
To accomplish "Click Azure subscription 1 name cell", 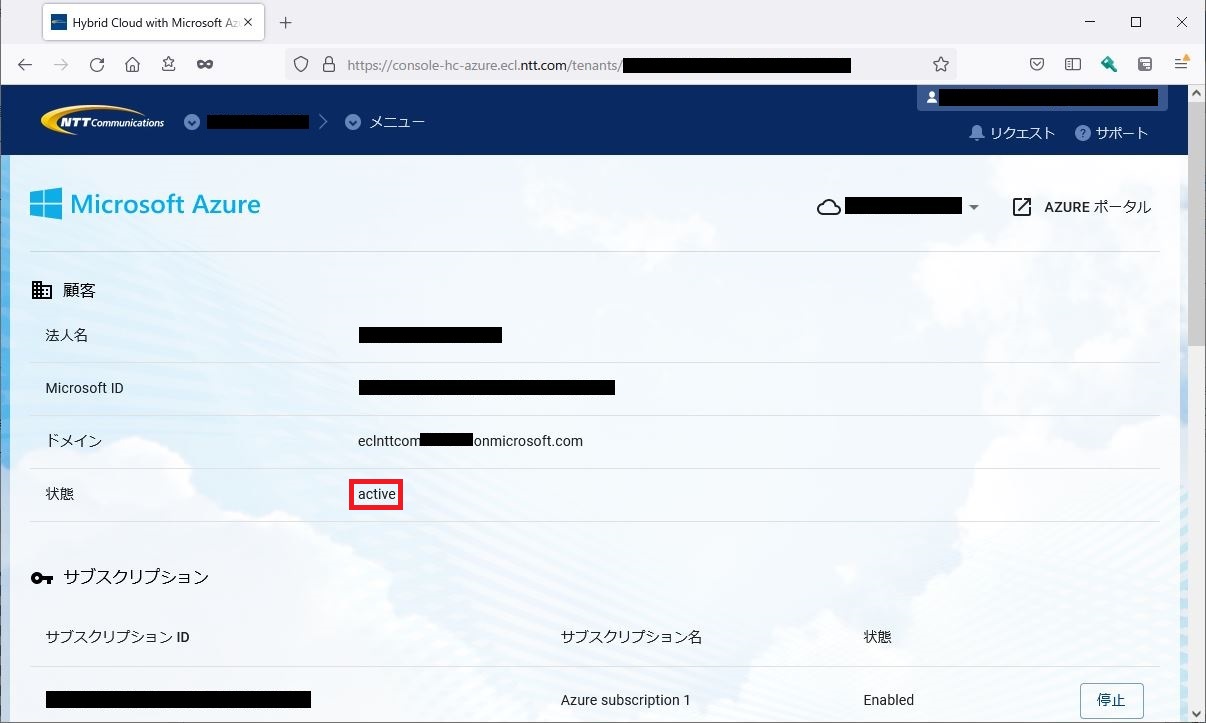I will [626, 700].
